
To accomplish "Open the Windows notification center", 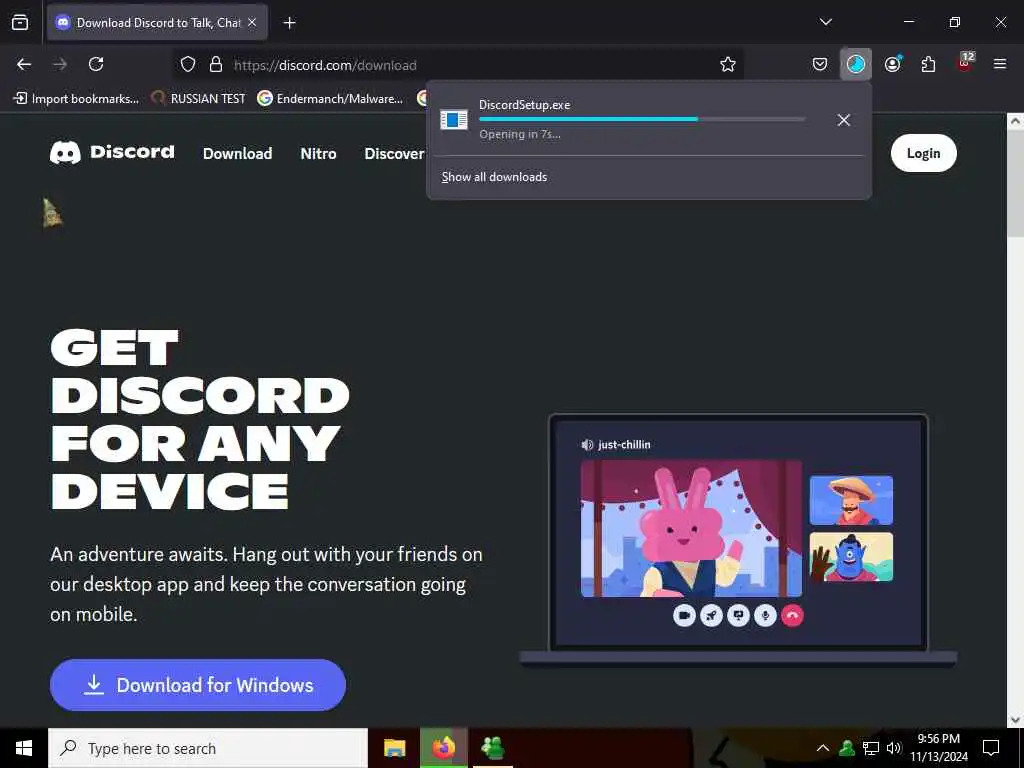I will 991,748.
